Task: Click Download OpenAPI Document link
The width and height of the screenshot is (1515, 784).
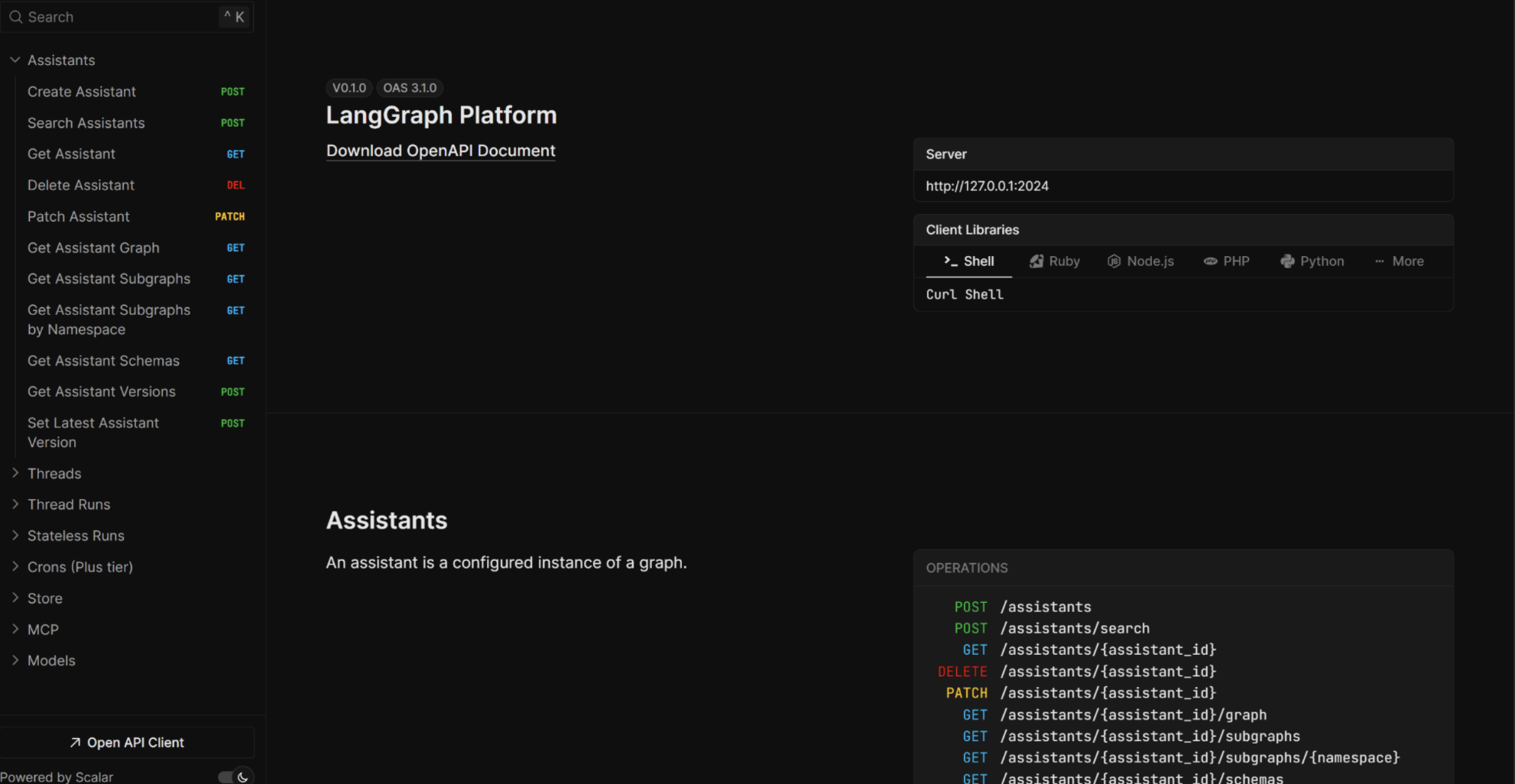Action: click(x=441, y=151)
